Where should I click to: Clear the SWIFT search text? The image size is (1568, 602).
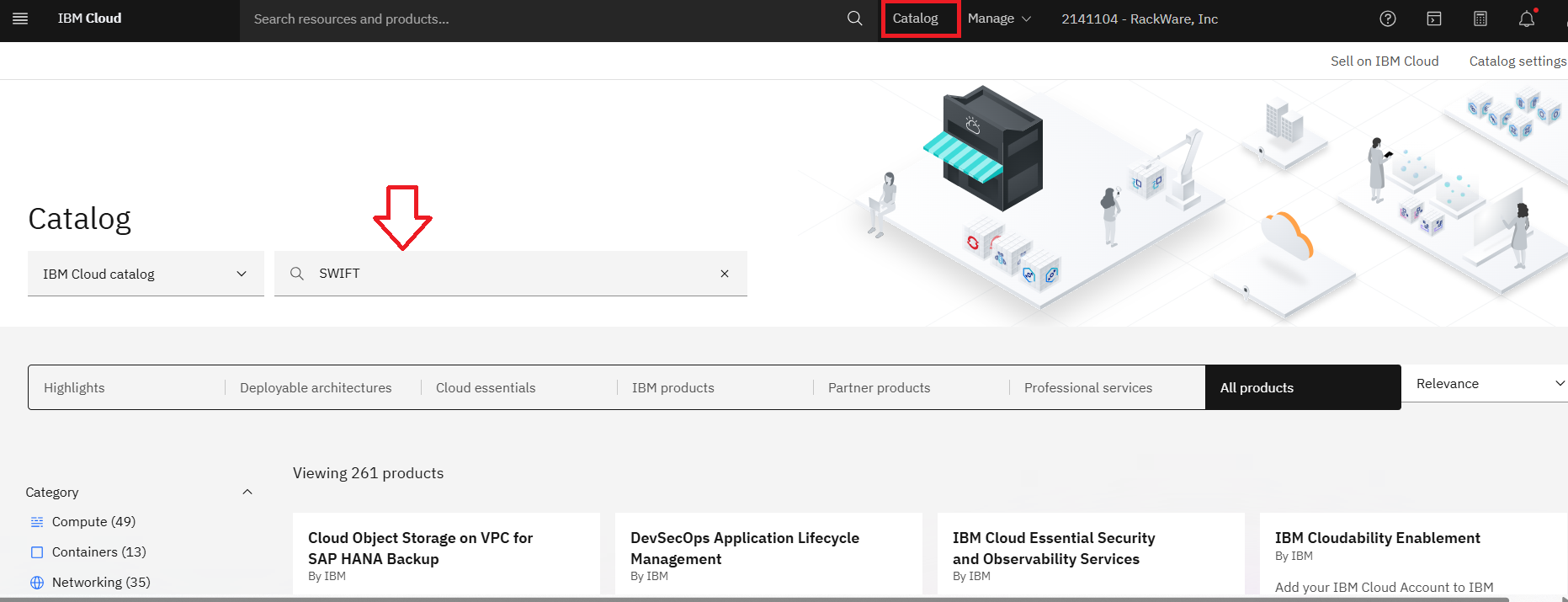point(725,274)
